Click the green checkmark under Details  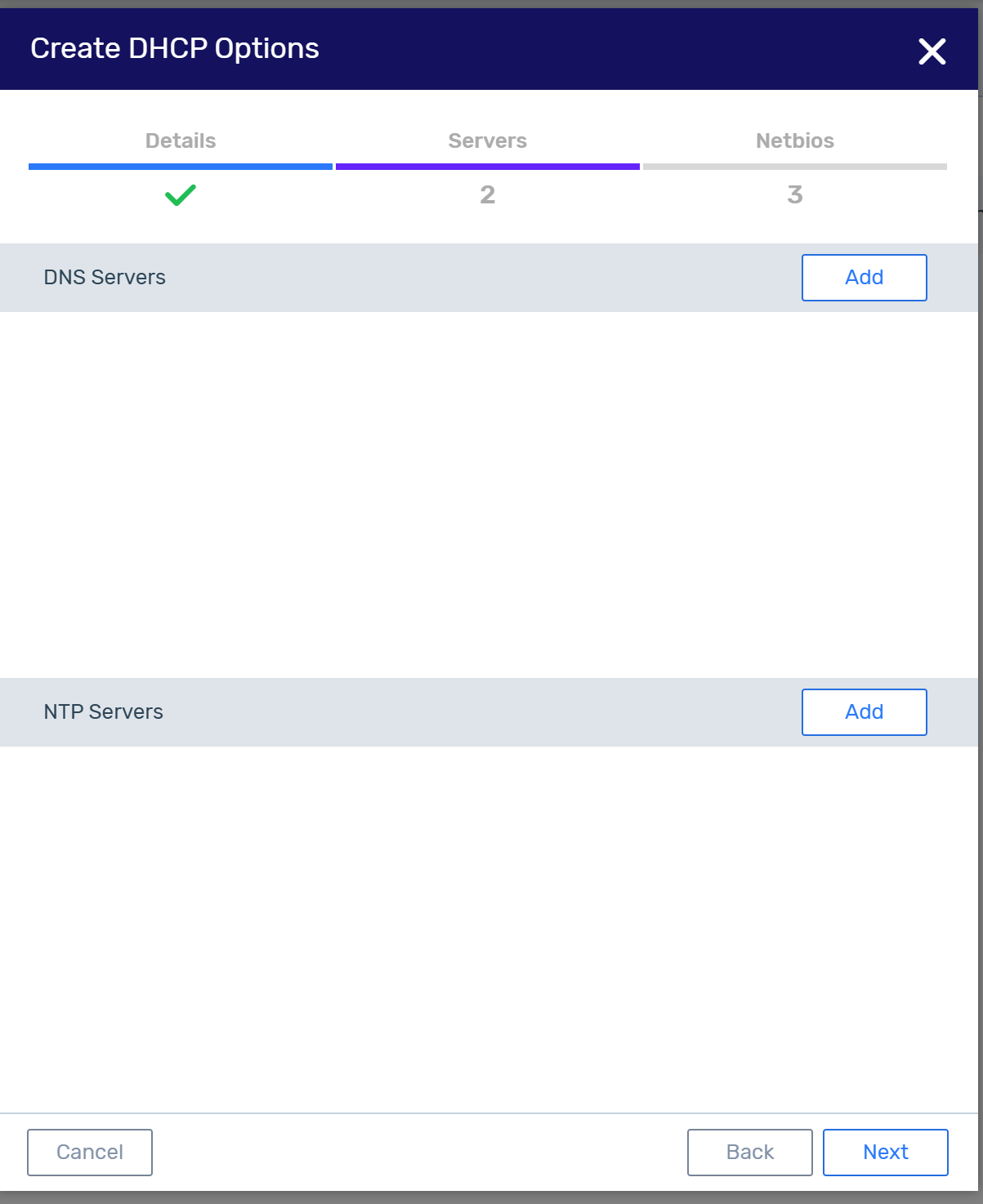[x=180, y=195]
